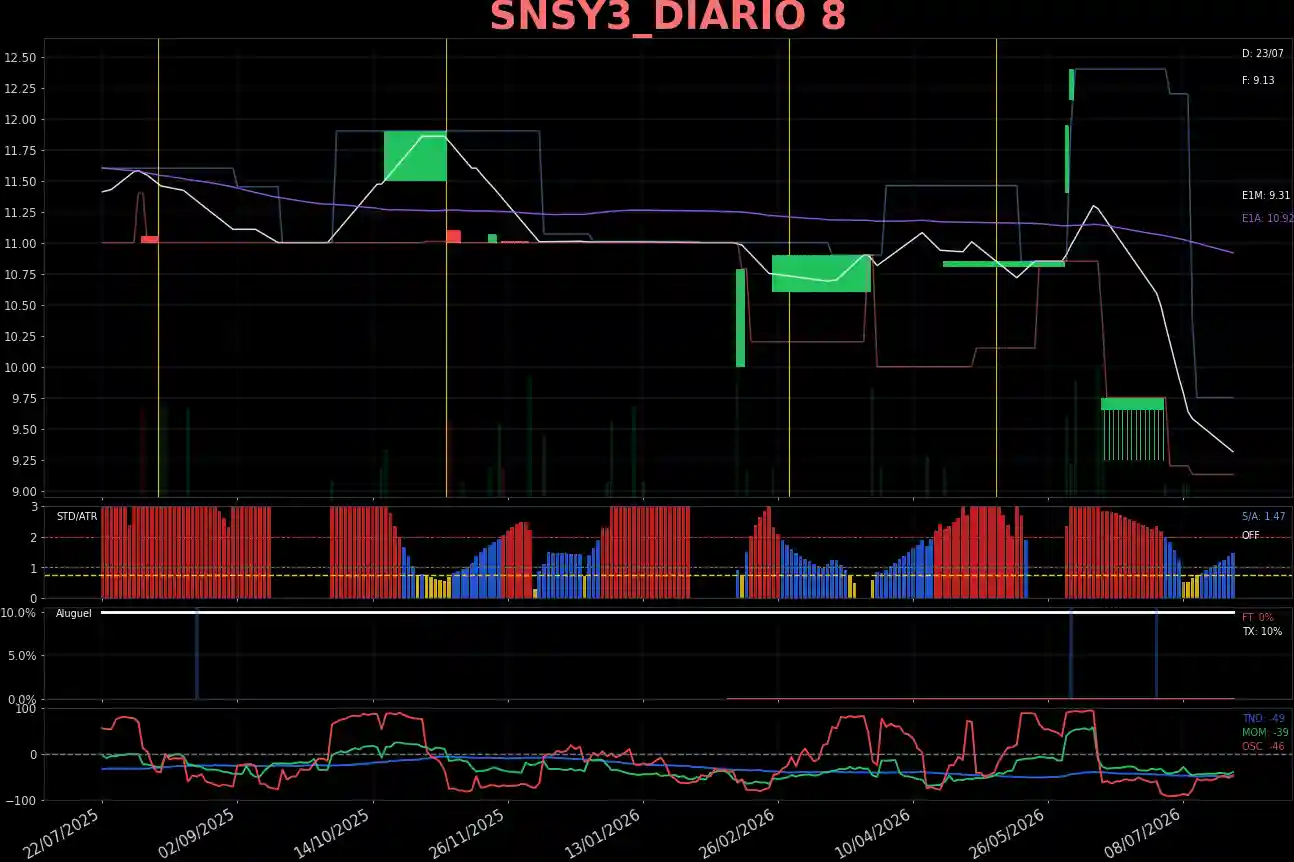The image size is (1294, 862).
Task: Select the 26/02/2026 date tick label
Action: 738,833
